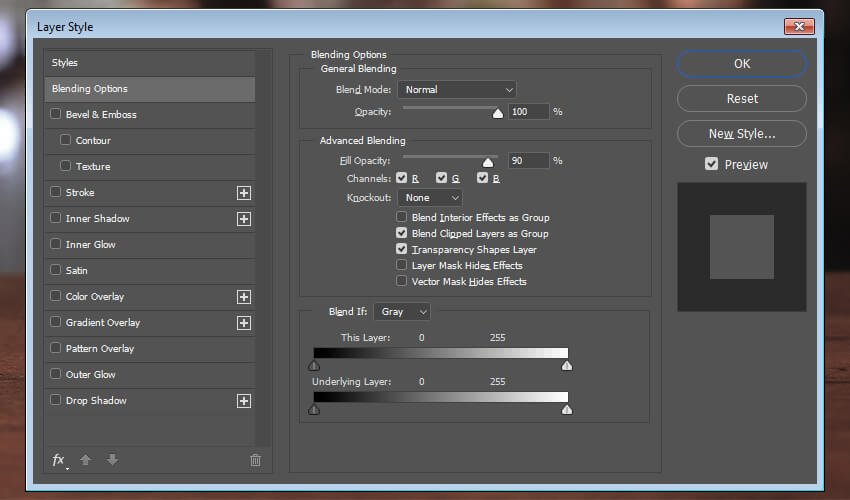850x500 pixels.
Task: Click the delete effect trash icon
Action: point(255,460)
